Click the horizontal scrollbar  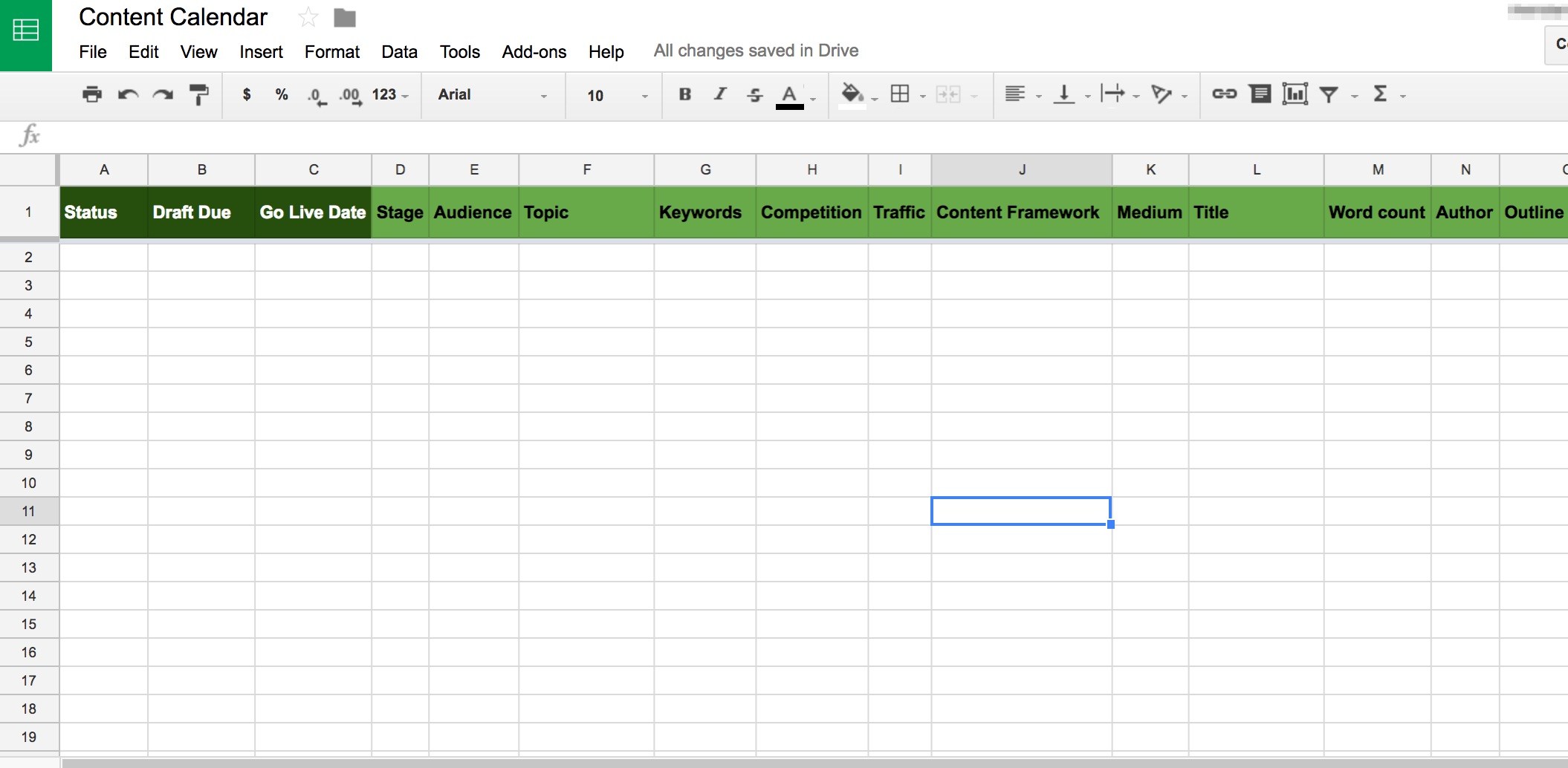814,763
